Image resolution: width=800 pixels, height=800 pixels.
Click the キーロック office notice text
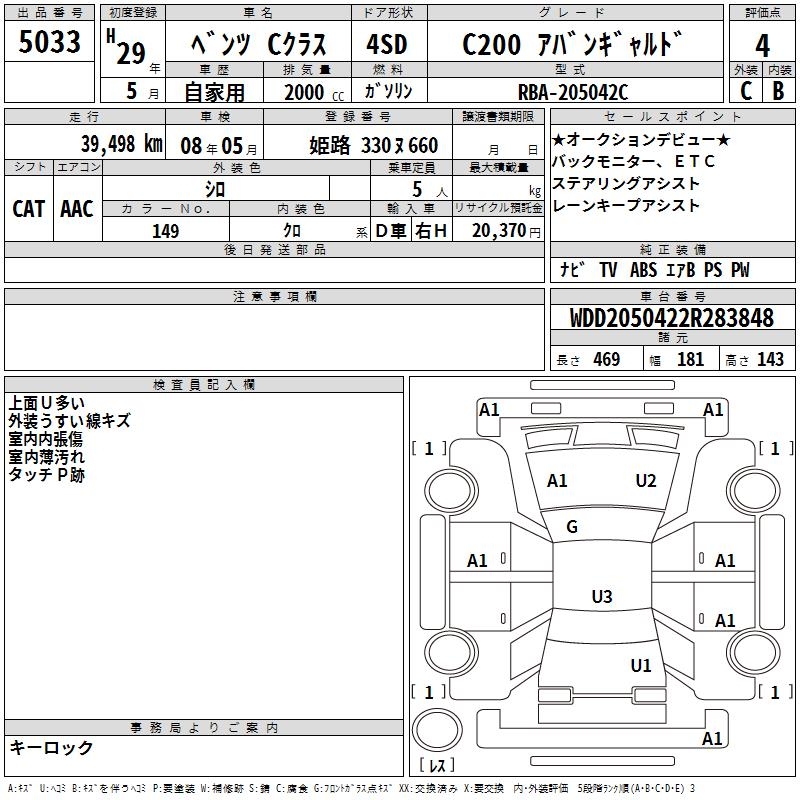(51, 748)
